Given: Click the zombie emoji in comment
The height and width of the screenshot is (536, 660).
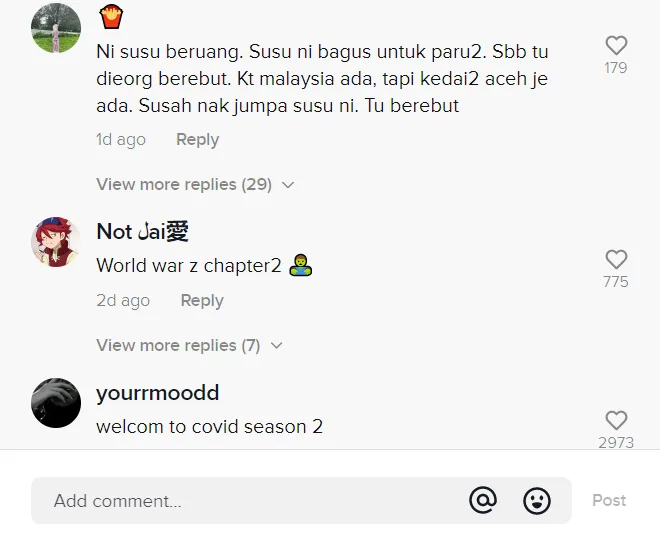Looking at the screenshot, I should [x=301, y=265].
